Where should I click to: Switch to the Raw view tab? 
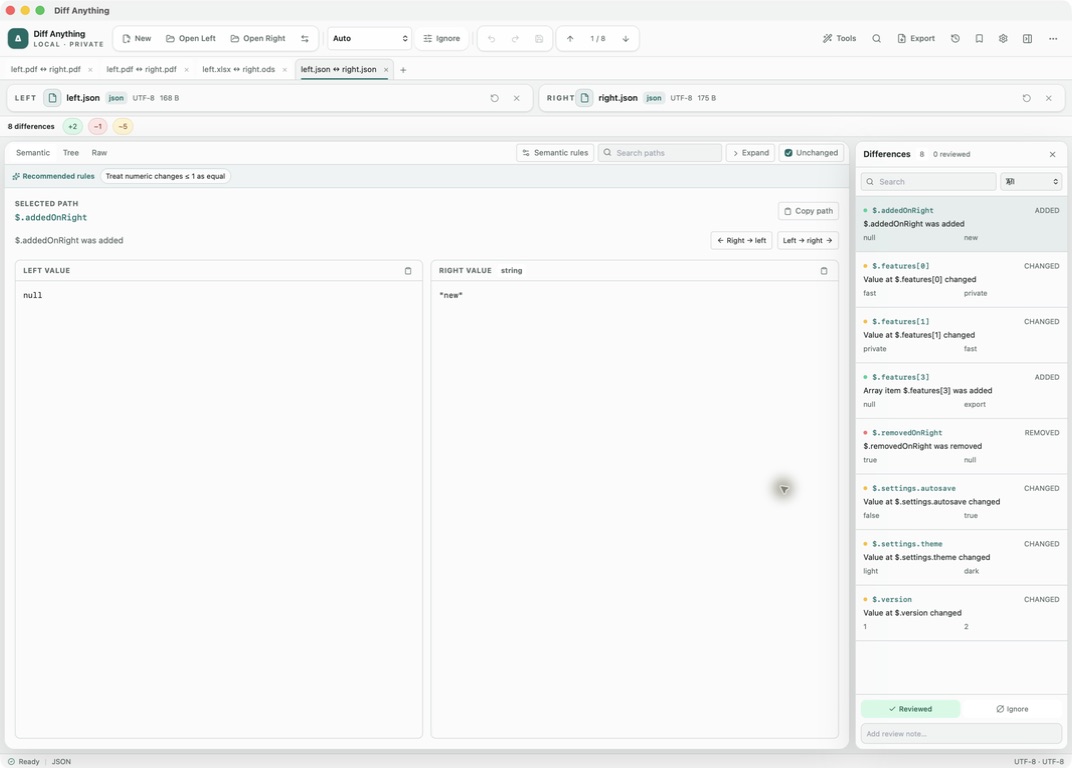[x=99, y=153]
